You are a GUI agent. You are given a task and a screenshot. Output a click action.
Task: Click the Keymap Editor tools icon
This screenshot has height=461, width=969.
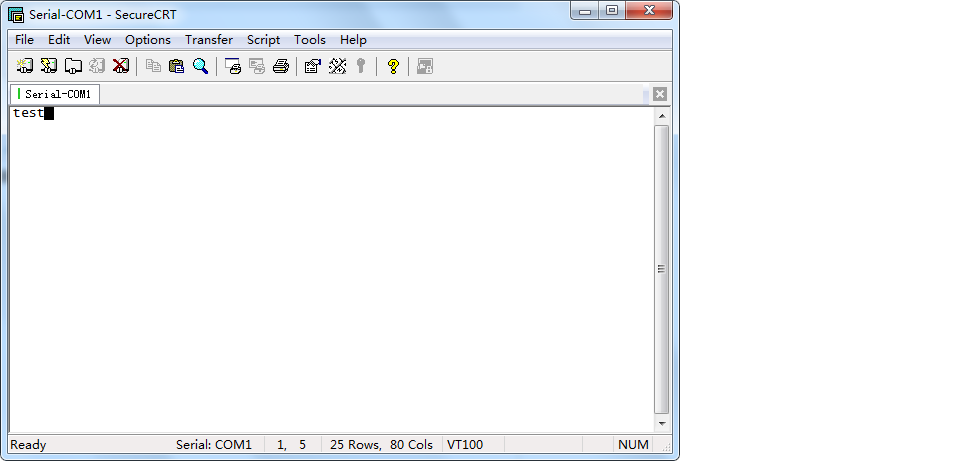(x=337, y=66)
